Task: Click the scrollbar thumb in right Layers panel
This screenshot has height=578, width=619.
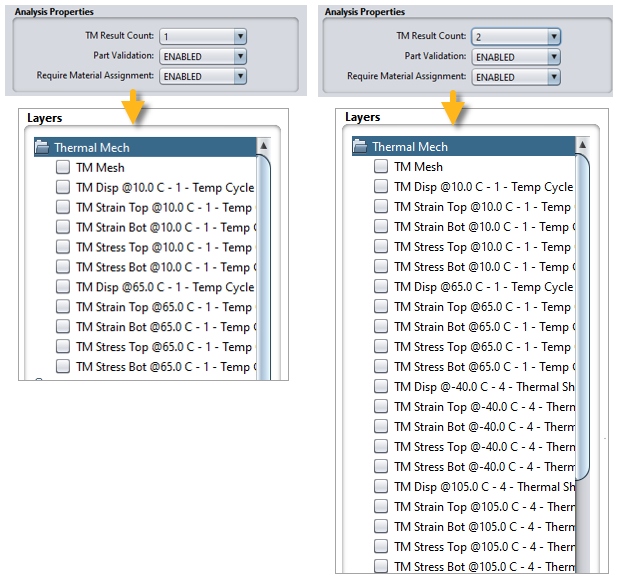Action: click(x=582, y=317)
